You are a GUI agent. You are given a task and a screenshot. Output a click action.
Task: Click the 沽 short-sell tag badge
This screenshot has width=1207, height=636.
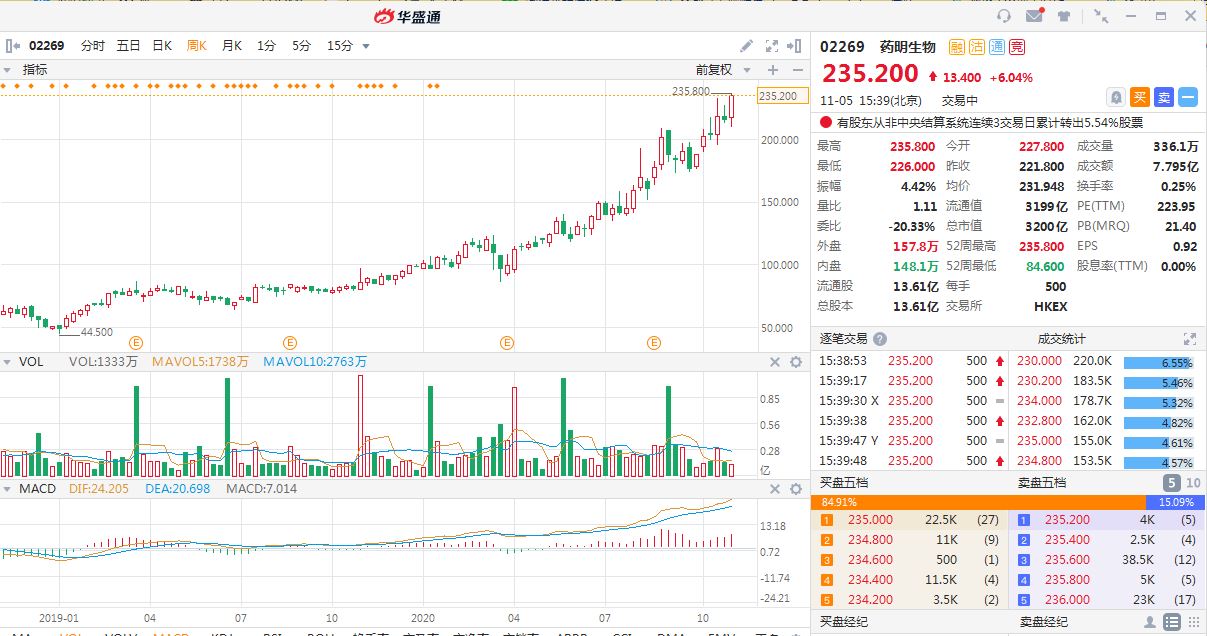tap(976, 47)
